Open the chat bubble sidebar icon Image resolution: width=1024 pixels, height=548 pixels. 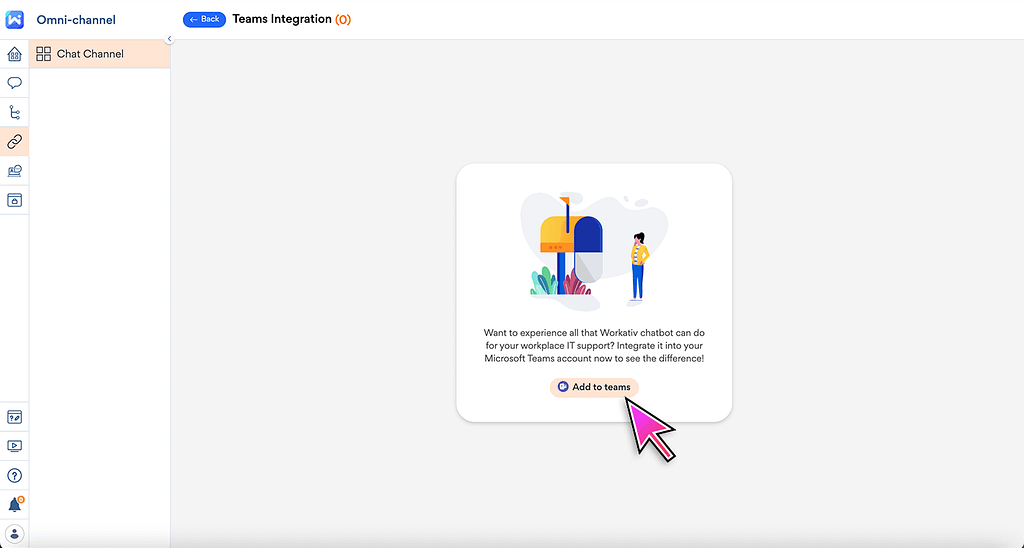point(14,83)
